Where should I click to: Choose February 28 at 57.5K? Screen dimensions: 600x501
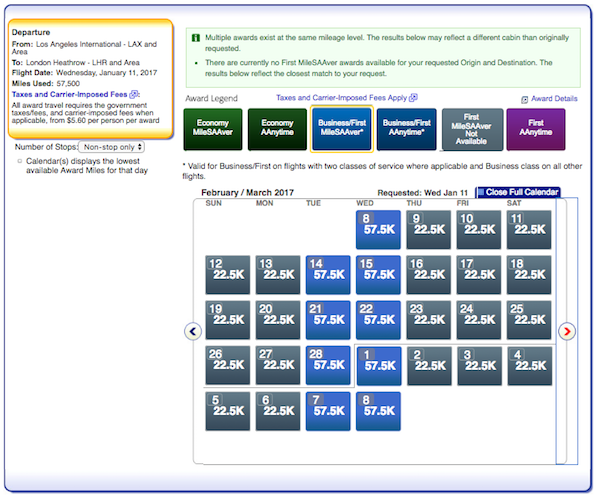click(328, 365)
